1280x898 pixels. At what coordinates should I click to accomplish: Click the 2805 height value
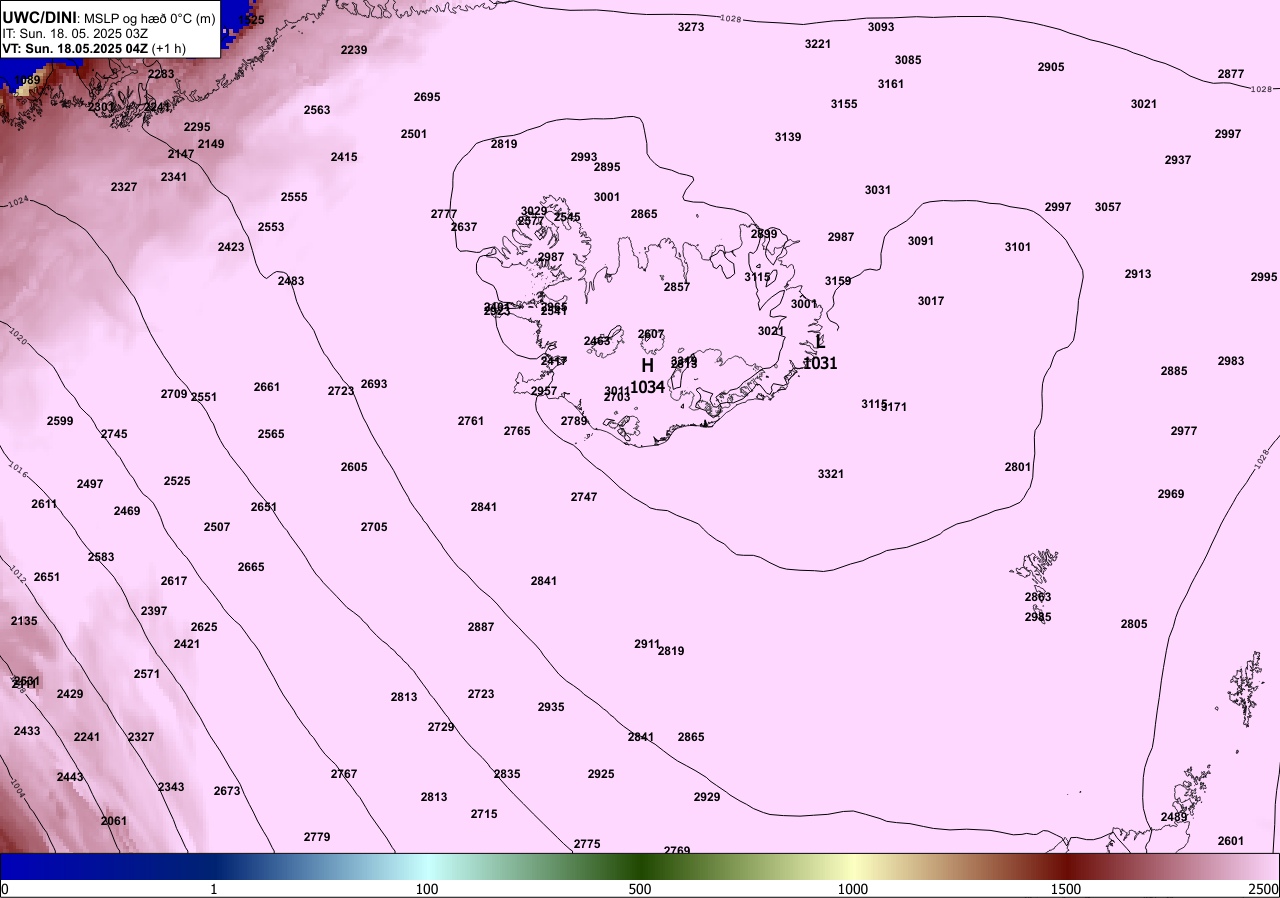(1134, 624)
